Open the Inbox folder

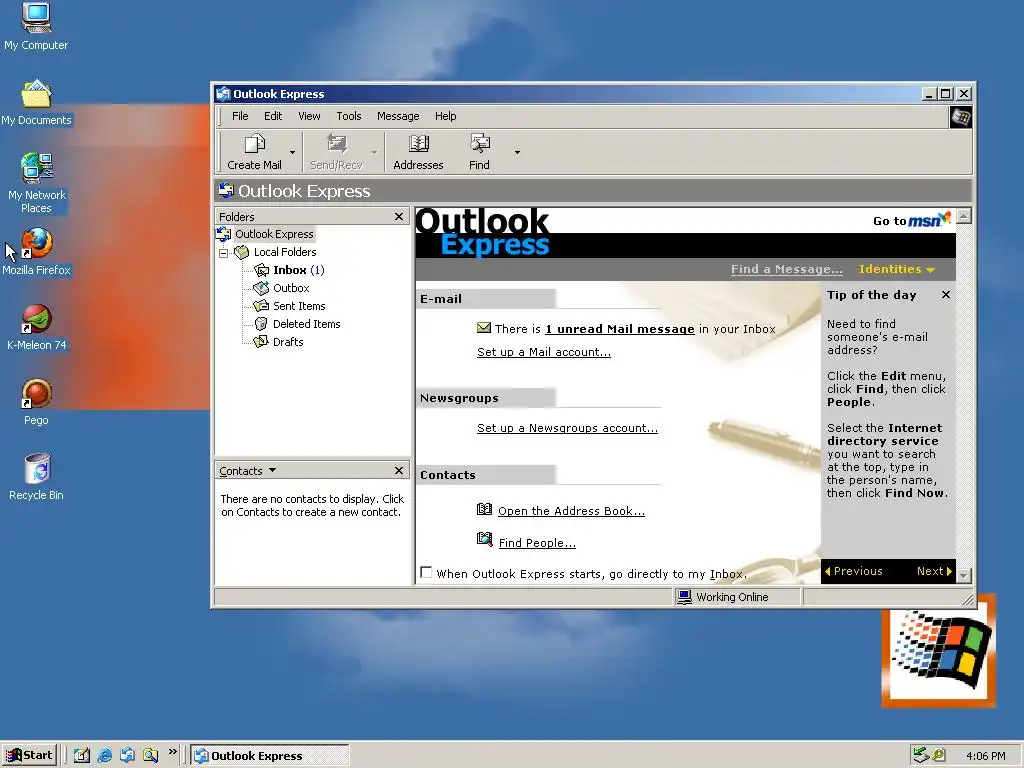289,270
